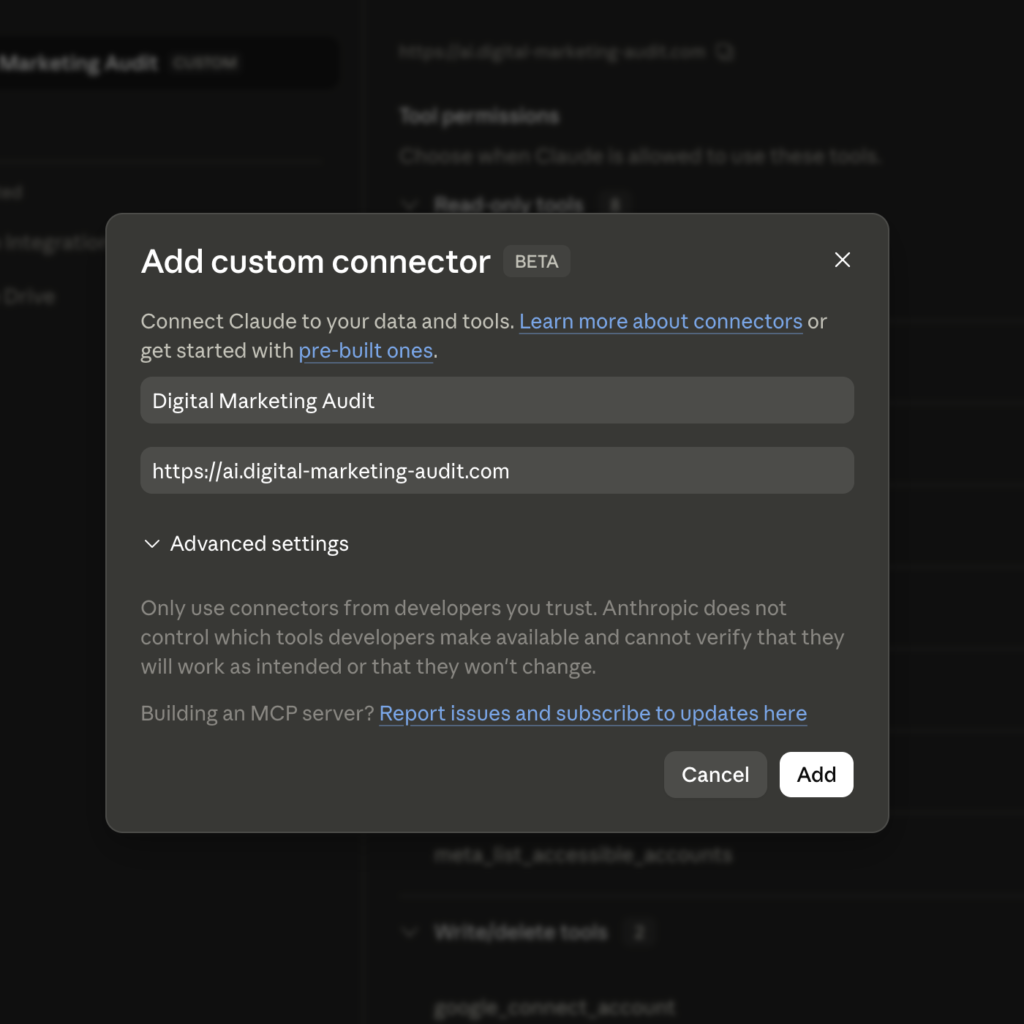This screenshot has width=1024, height=1024.
Task: Collapse the Read-only tools chevron
Action: 410,205
